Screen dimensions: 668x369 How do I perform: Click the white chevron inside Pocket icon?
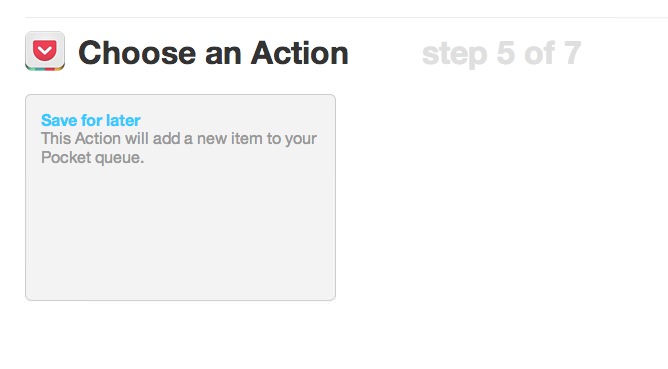45,52
